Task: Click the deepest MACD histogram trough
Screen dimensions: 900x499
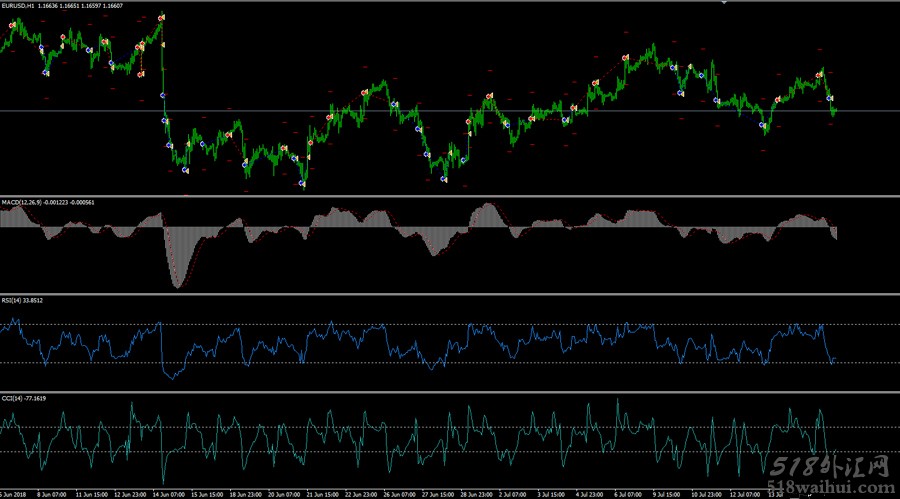Action: click(178, 286)
